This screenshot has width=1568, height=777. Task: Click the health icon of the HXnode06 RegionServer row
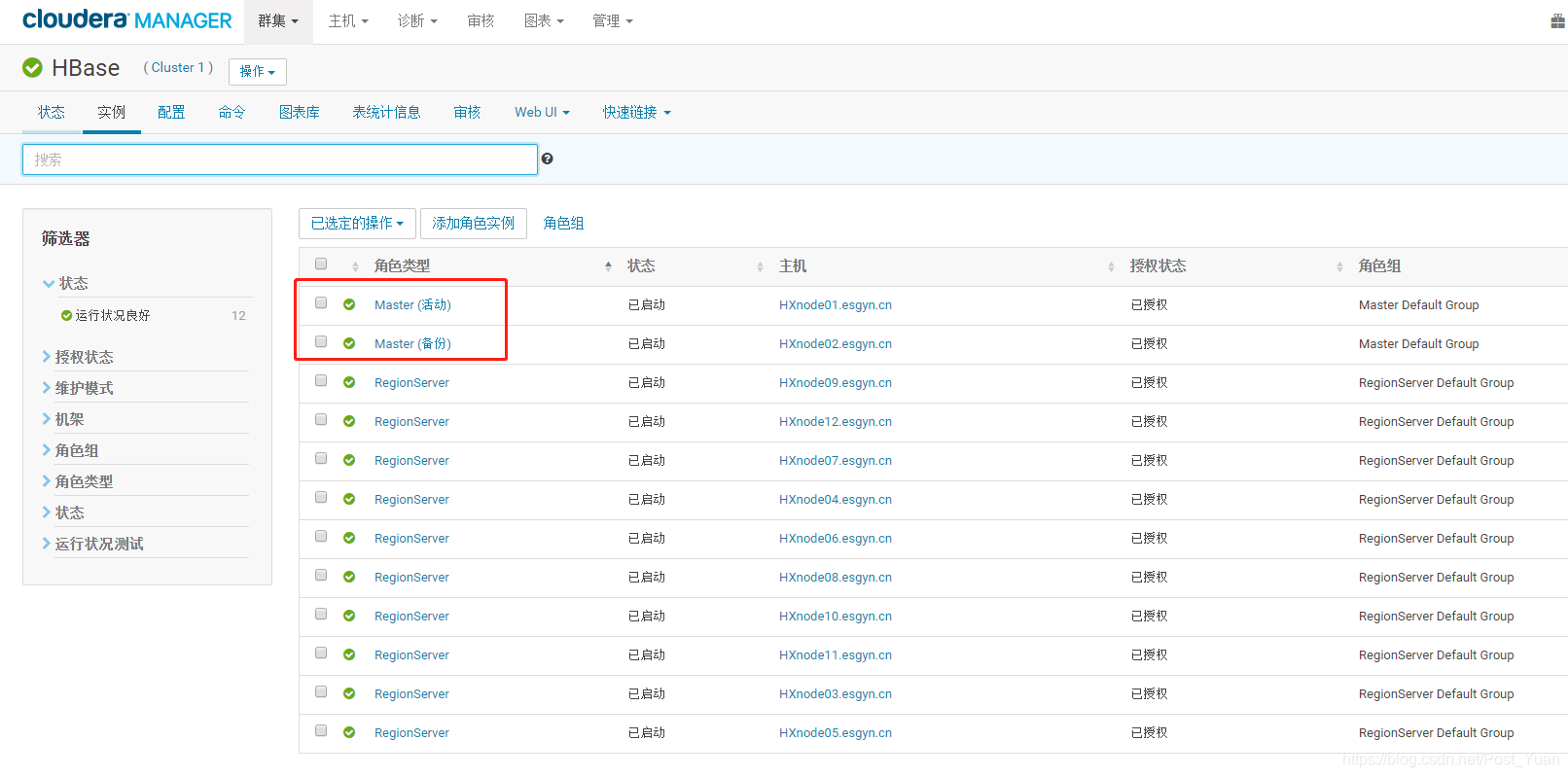click(349, 538)
